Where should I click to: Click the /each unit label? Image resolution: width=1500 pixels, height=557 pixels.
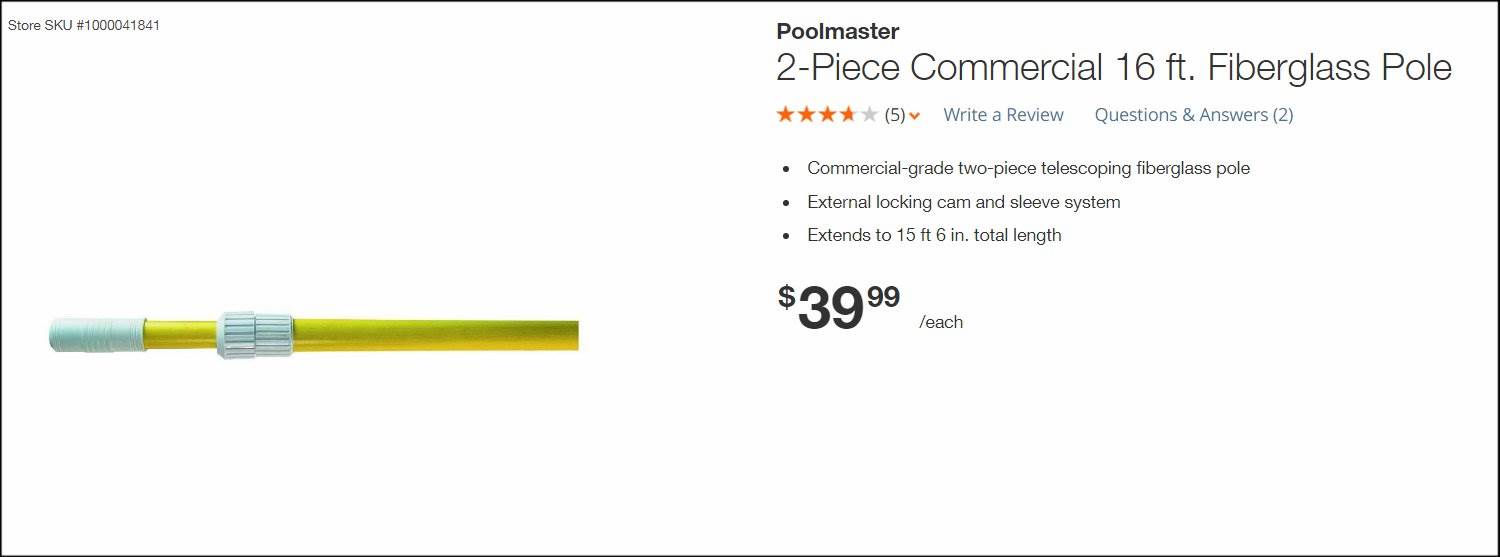[941, 322]
